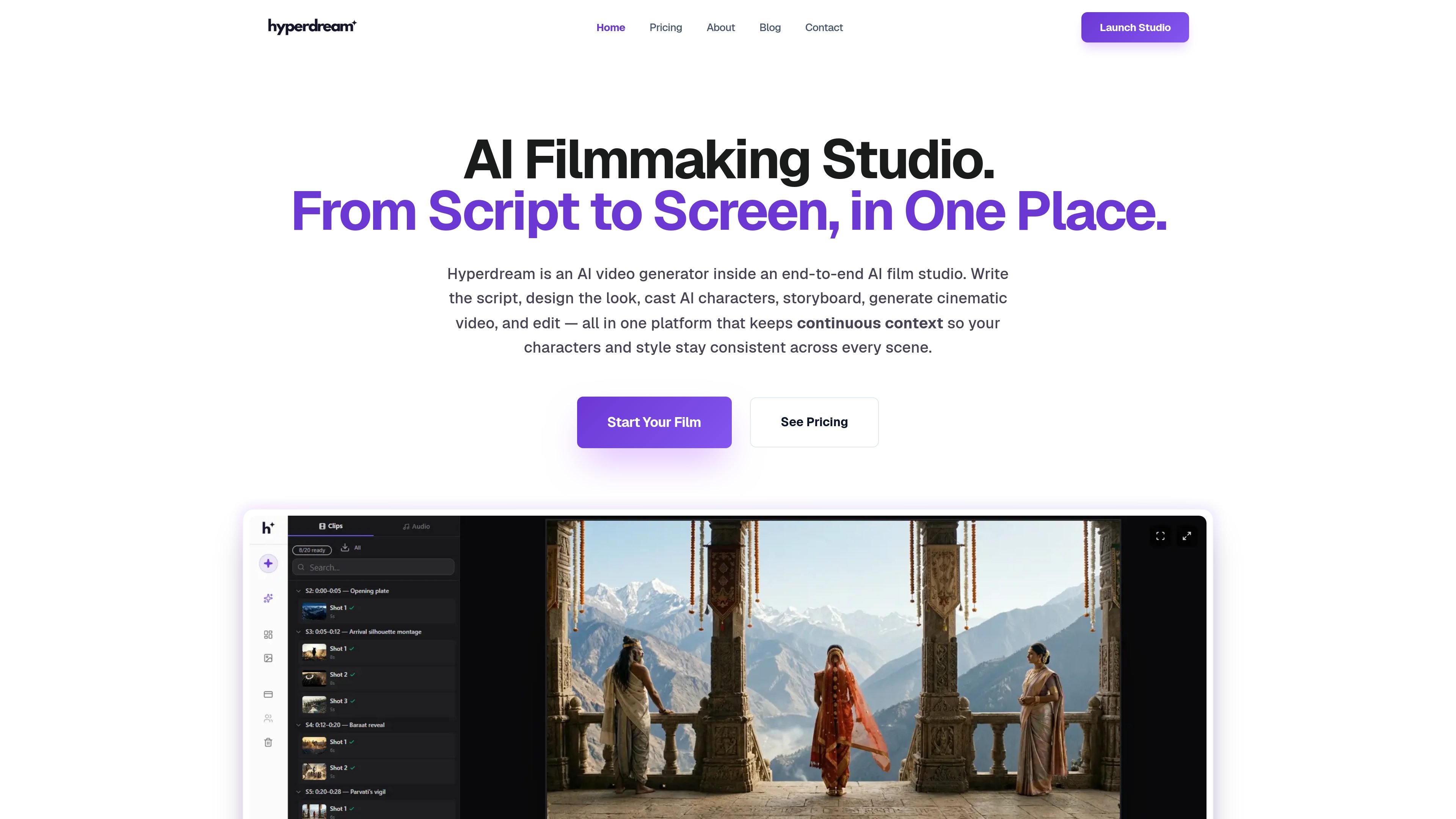Click the hyperdream logo in header
Screen dimensions: 1456x819
312,27
